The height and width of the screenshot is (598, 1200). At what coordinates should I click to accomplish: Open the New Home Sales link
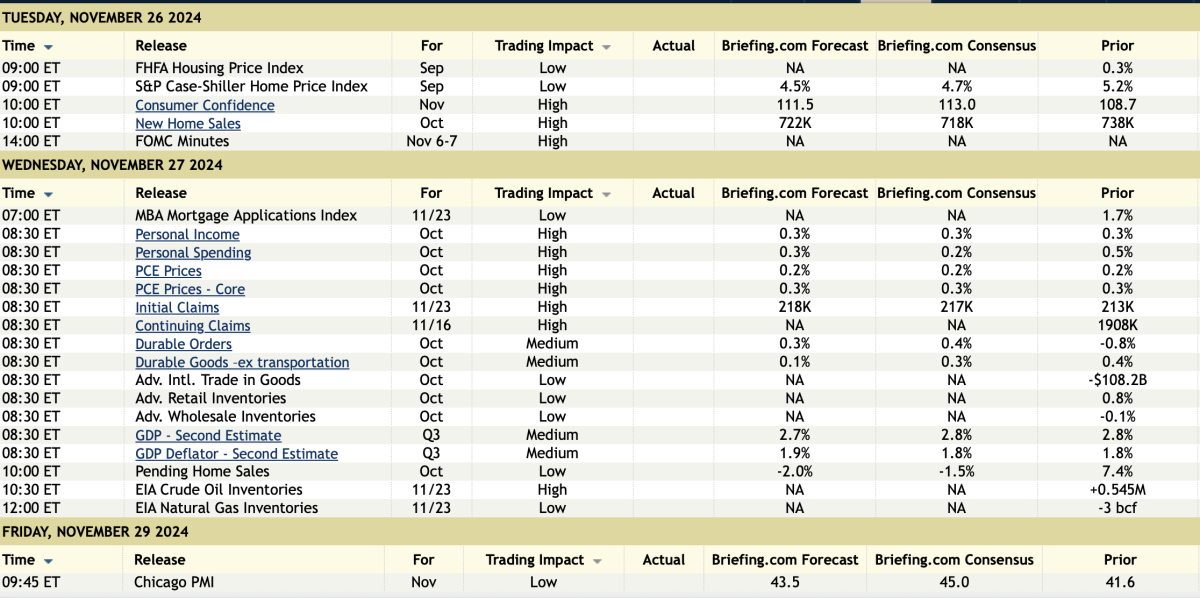click(x=188, y=124)
